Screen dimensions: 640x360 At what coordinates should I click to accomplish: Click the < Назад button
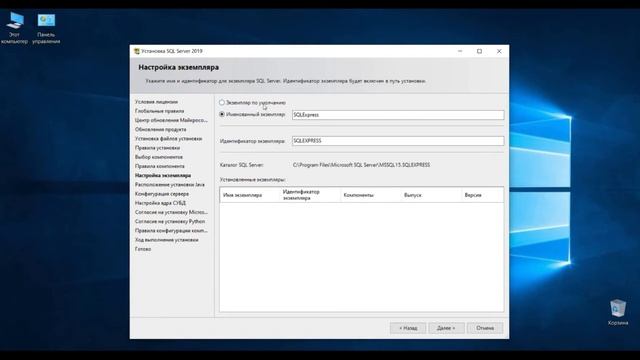tap(408, 328)
